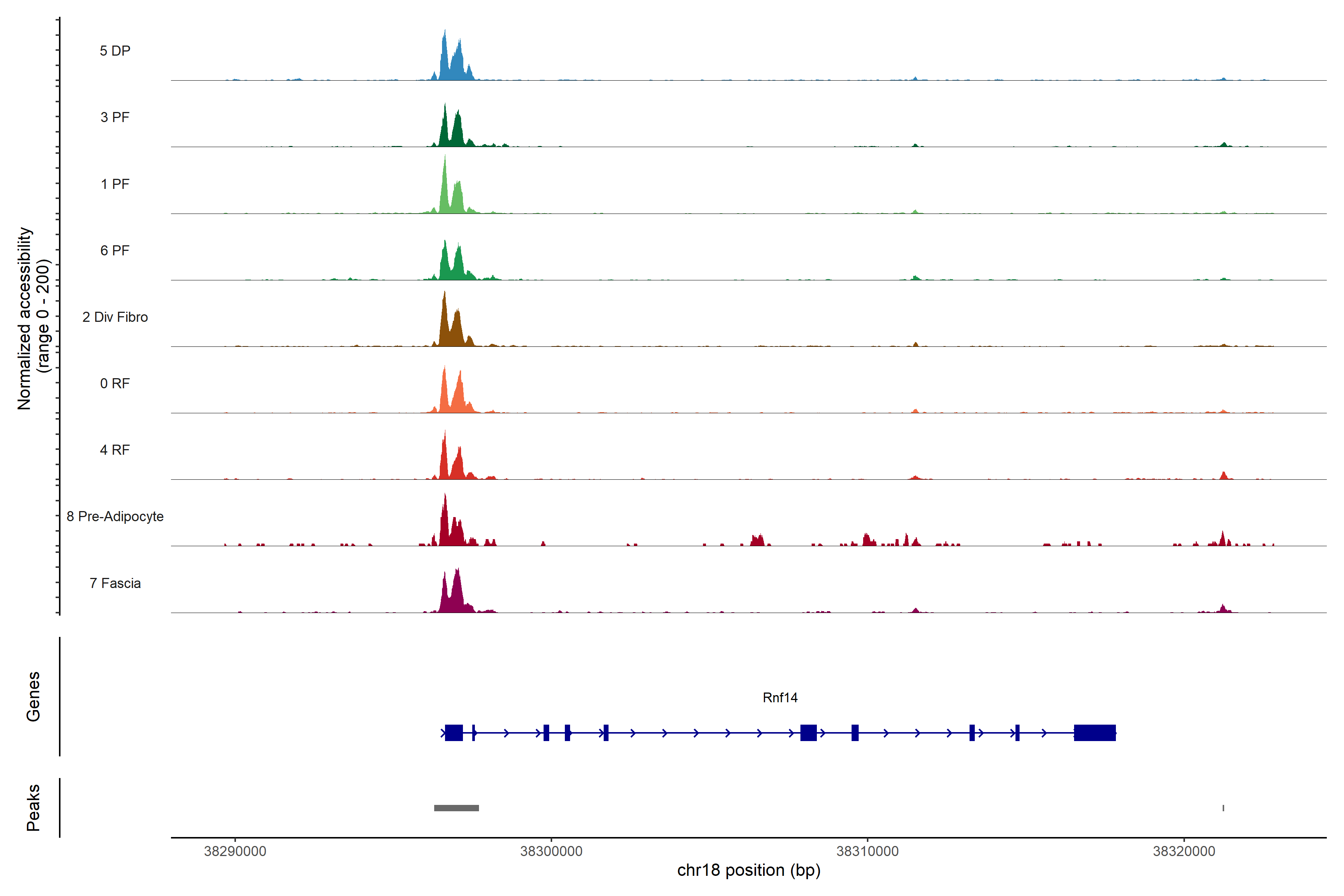This screenshot has height=896, width=1344.
Task: Click the small peak tick near 38320000
Action: click(x=1223, y=808)
